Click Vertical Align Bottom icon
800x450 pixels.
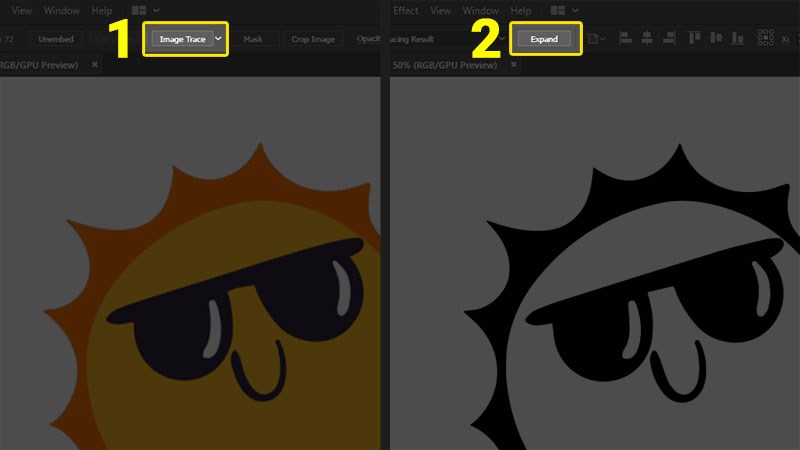pos(737,38)
